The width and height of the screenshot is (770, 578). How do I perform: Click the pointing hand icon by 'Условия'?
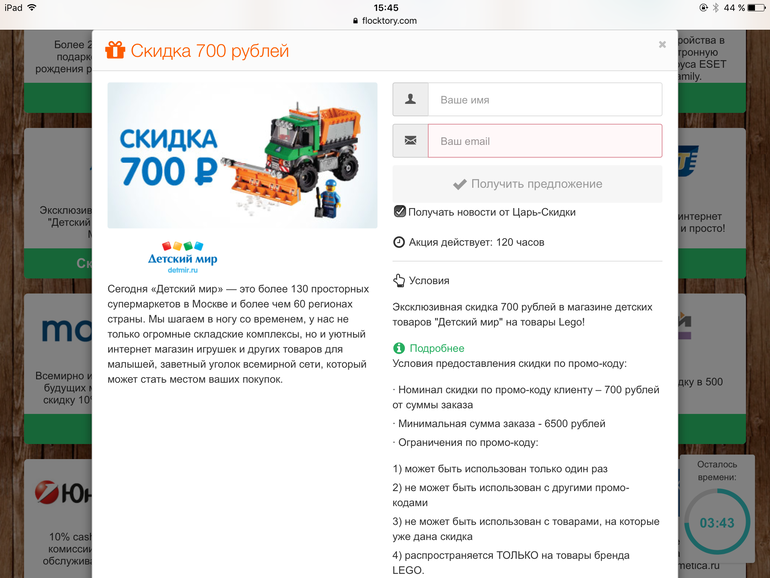[x=399, y=280]
